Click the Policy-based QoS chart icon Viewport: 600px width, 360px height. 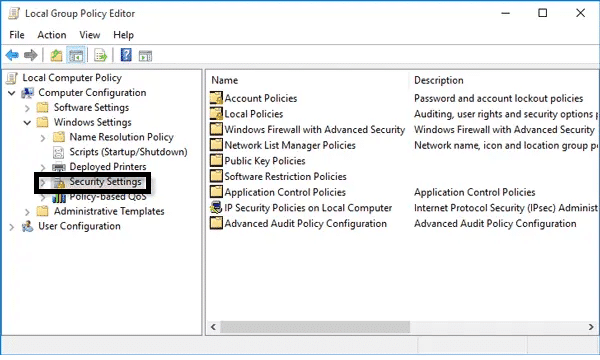[x=59, y=197]
